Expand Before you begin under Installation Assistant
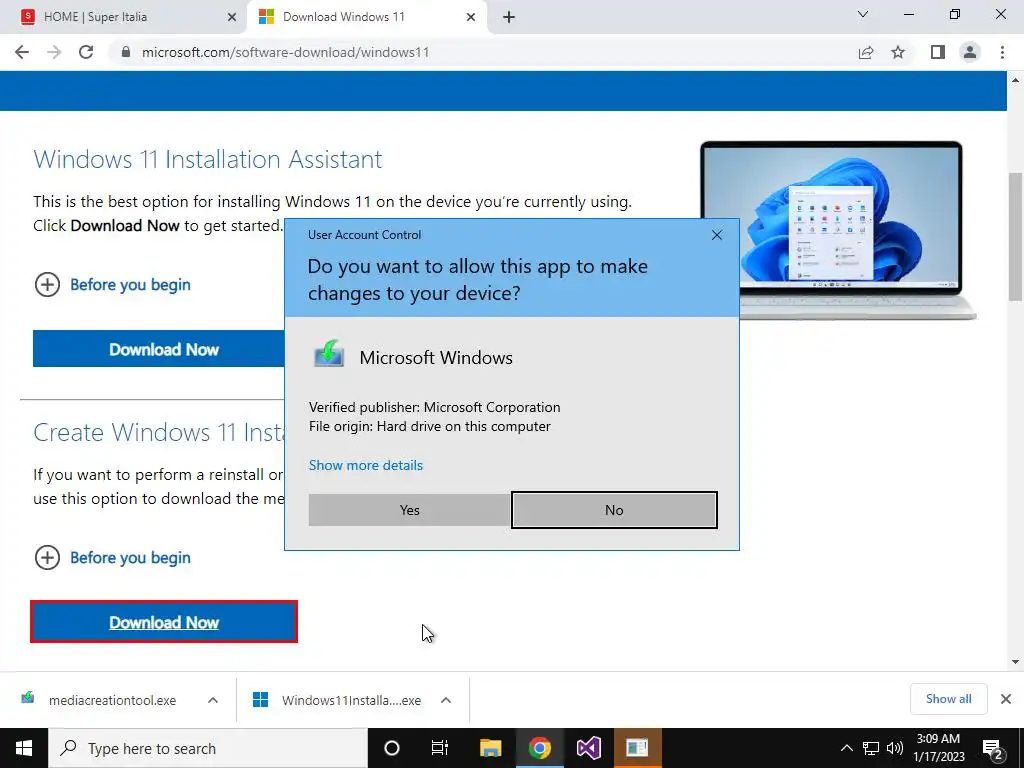1024x768 pixels. click(x=112, y=285)
